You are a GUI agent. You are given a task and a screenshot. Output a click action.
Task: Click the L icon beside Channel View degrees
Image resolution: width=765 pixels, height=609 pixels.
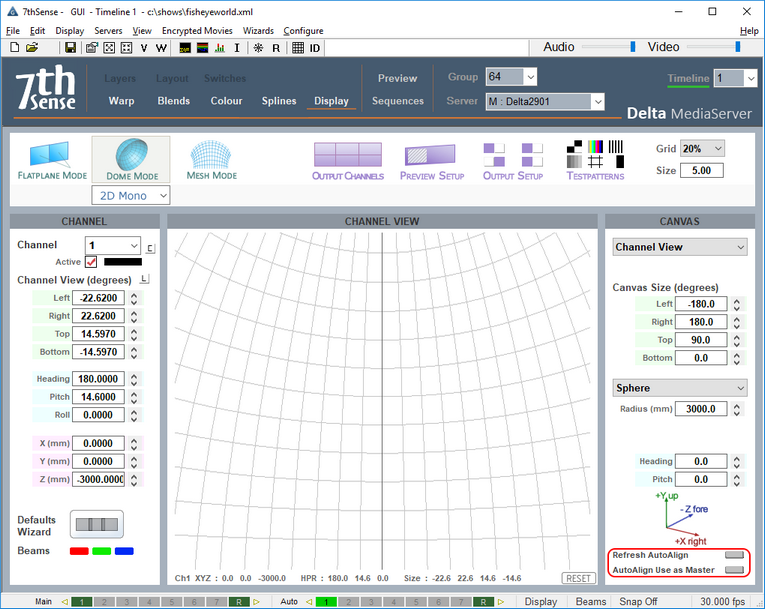click(x=144, y=279)
